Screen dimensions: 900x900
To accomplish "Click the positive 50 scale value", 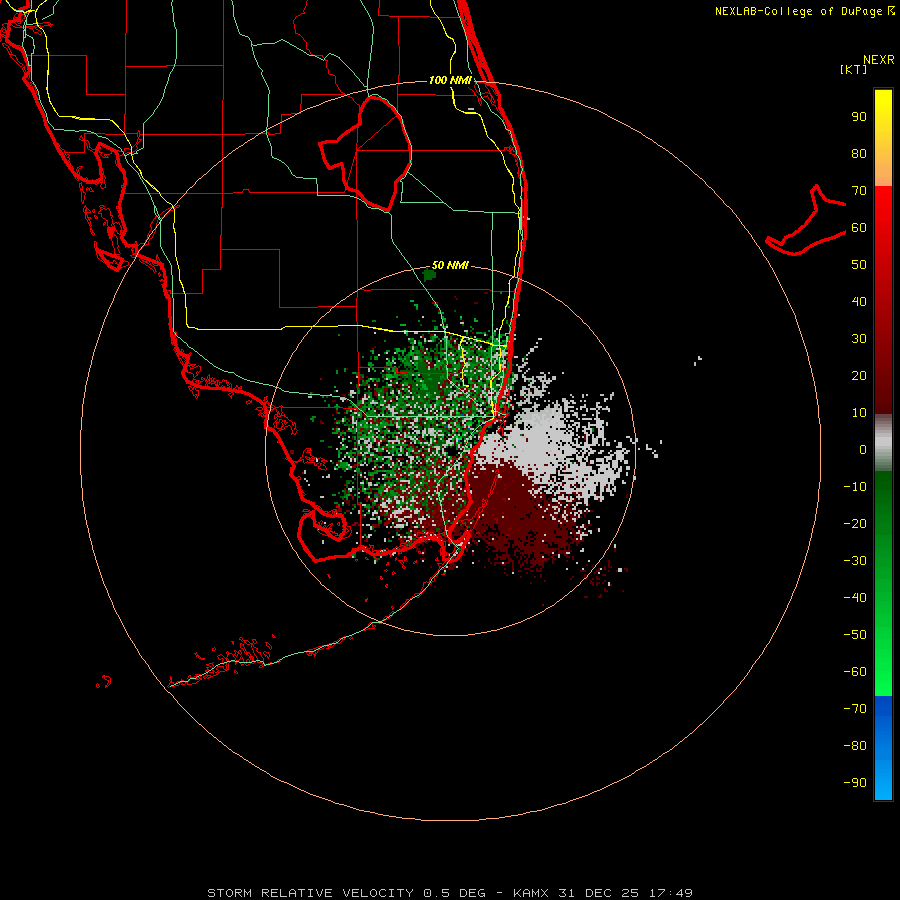I will click(859, 265).
